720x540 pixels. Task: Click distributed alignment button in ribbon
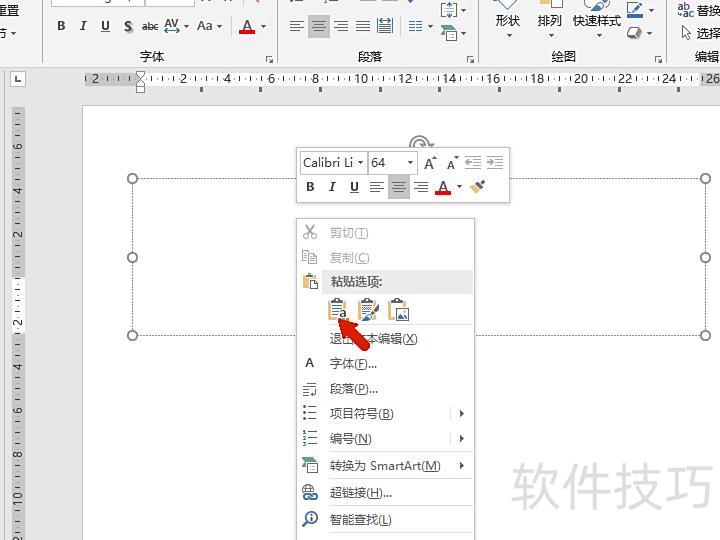385,26
